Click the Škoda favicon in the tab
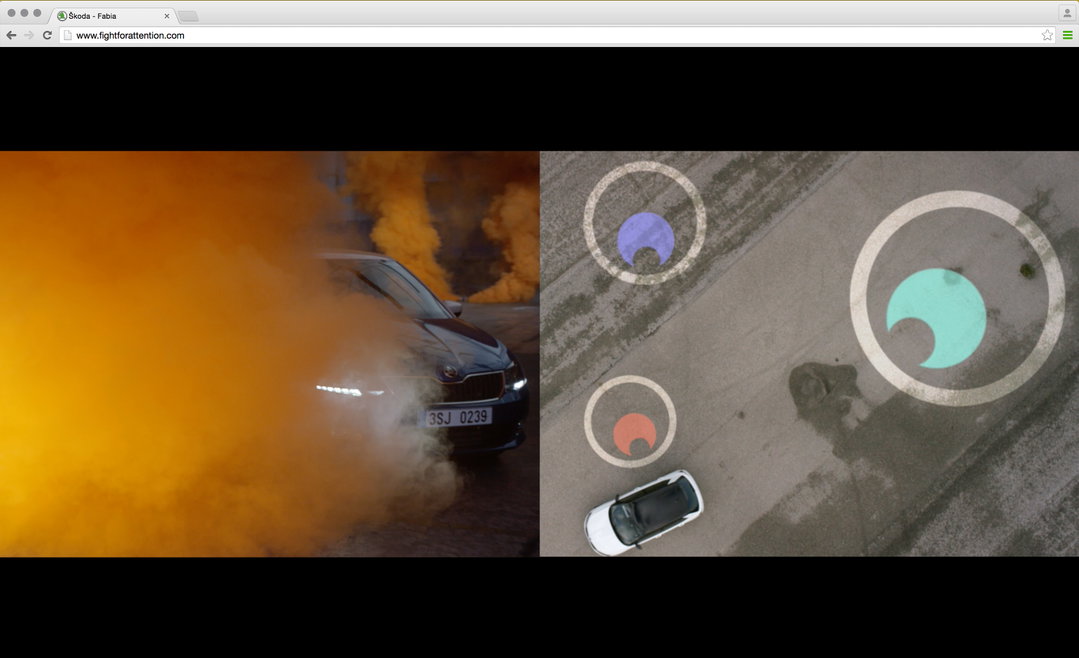1079x658 pixels. coord(62,16)
